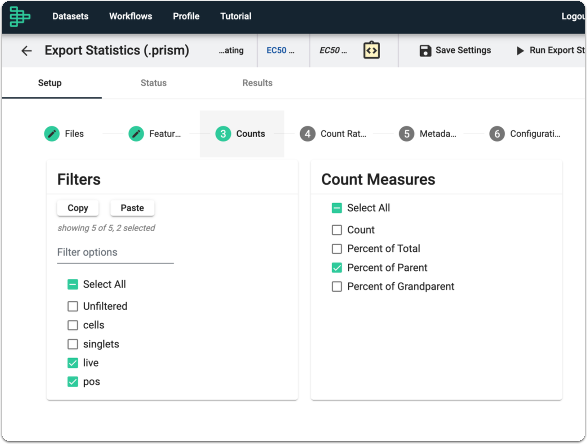Go back using the left arrow icon
Screen dimensions: 587x444
[26, 51]
